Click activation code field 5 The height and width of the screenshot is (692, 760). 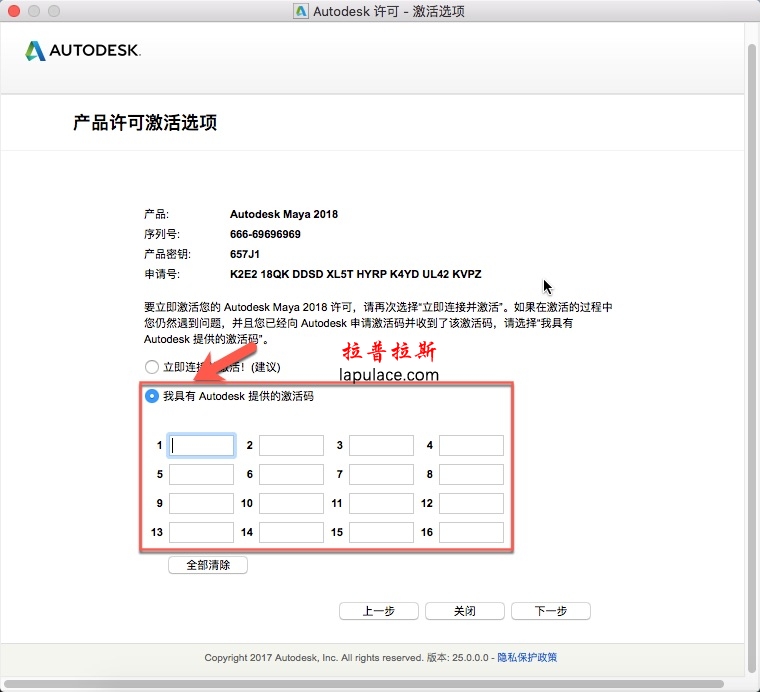click(x=201, y=474)
